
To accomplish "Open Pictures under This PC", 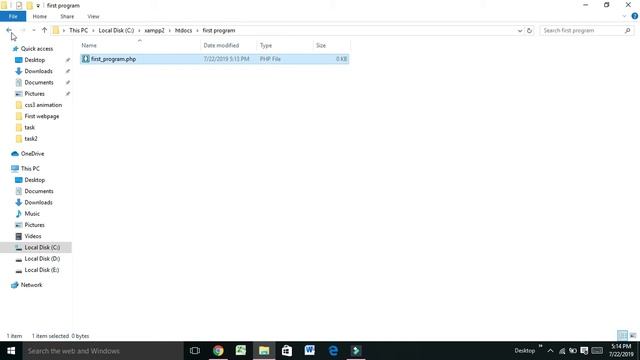I will [34, 225].
